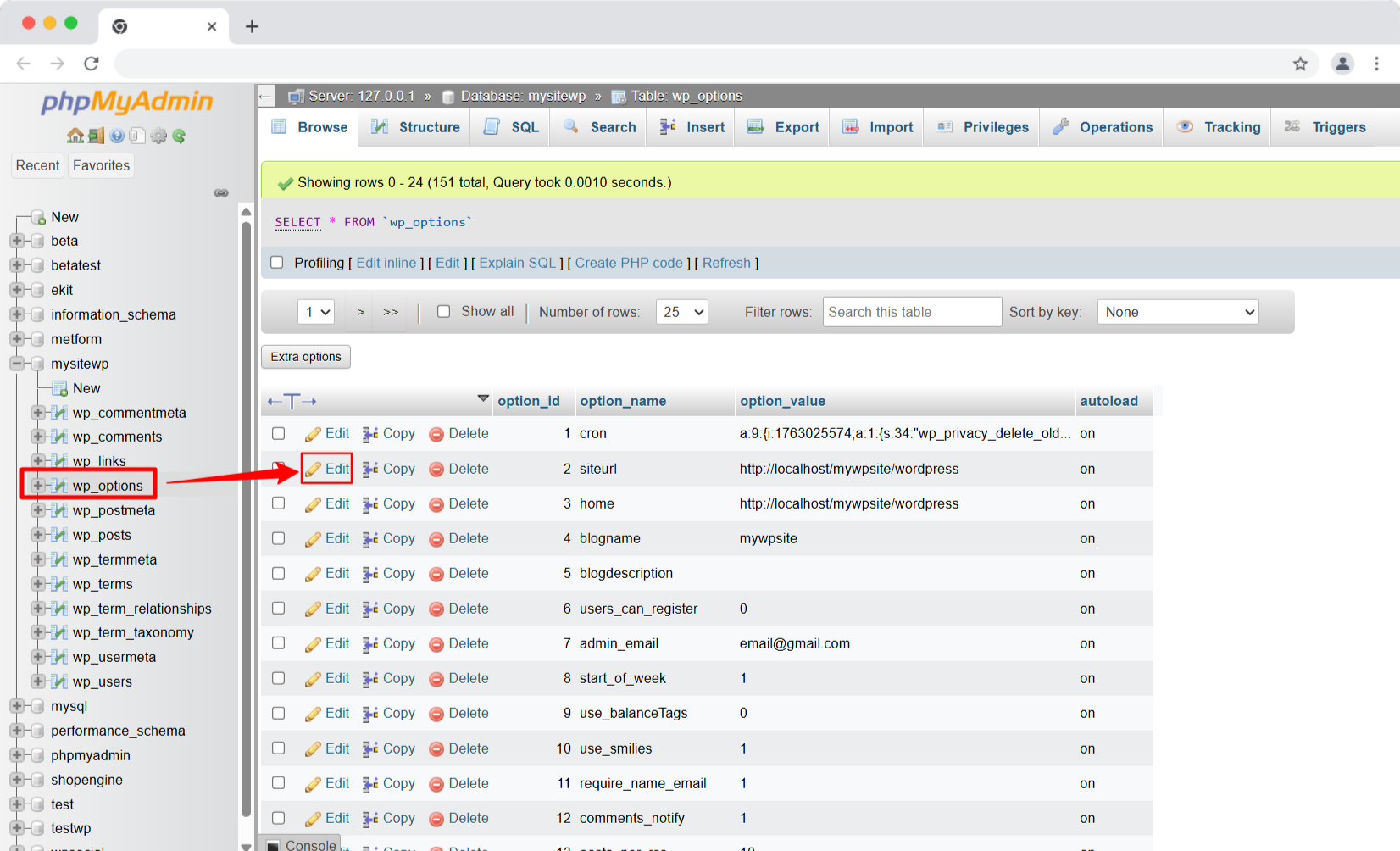Switch to the Structure tab
1400x851 pixels.
point(414,126)
